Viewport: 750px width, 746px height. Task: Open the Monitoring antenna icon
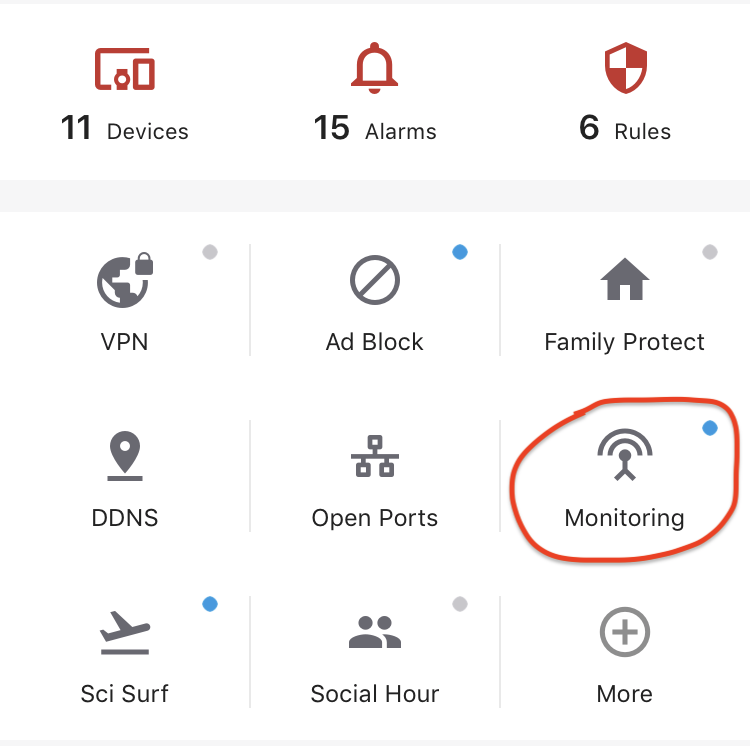pyautogui.click(x=625, y=454)
